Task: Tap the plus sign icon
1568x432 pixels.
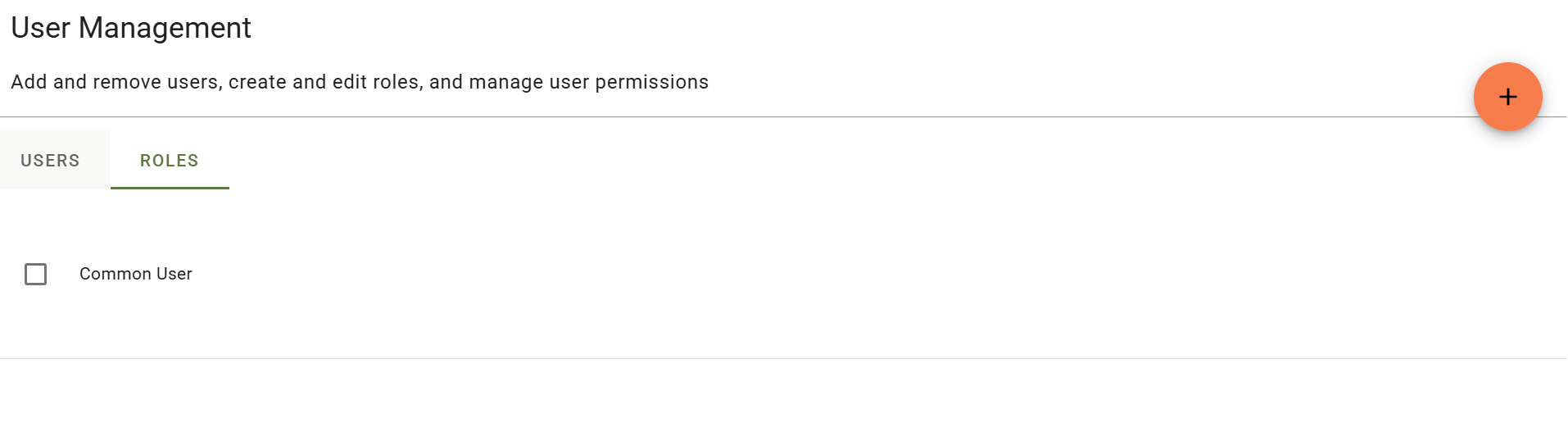Action: (1507, 97)
